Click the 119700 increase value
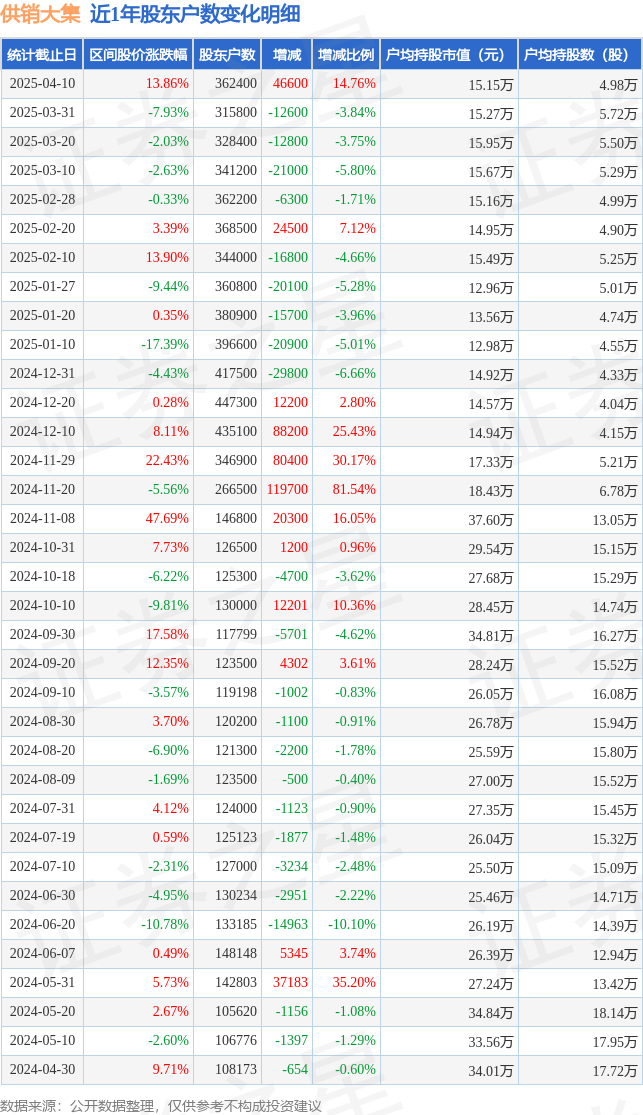 (289, 489)
